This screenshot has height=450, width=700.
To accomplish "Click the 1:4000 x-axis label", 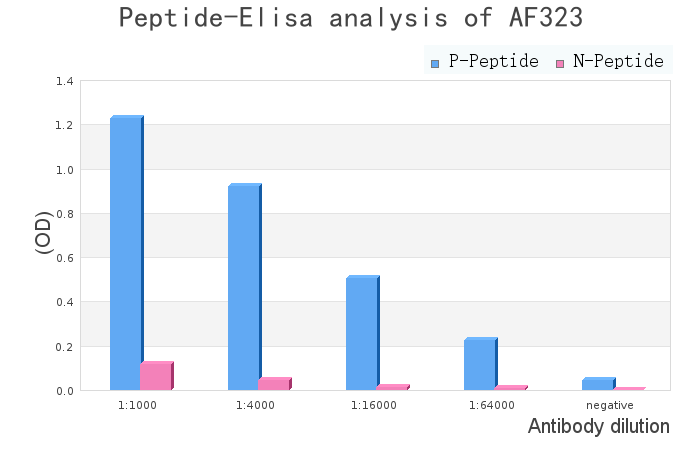I will [x=255, y=405].
